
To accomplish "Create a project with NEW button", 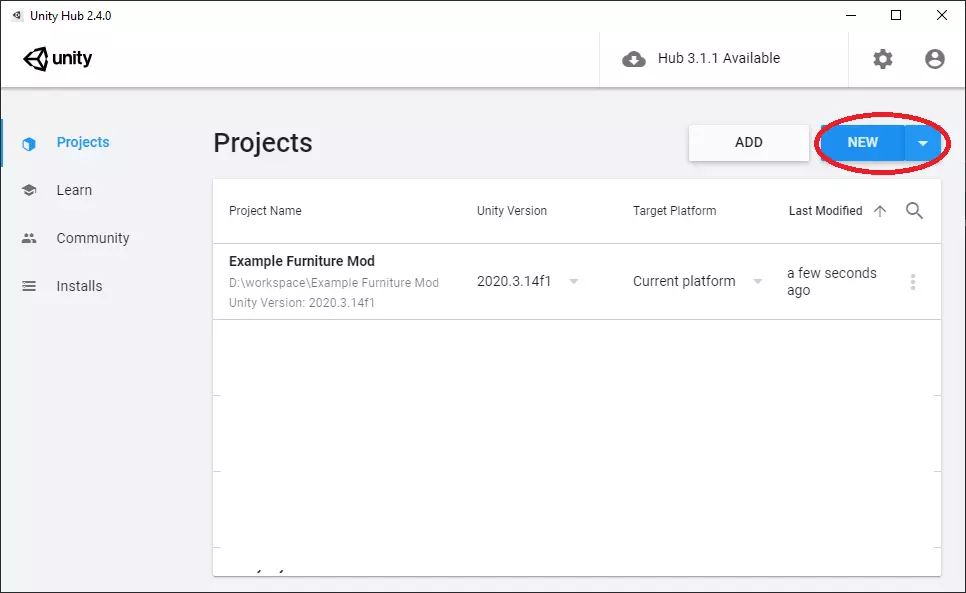I will pyautogui.click(x=862, y=143).
